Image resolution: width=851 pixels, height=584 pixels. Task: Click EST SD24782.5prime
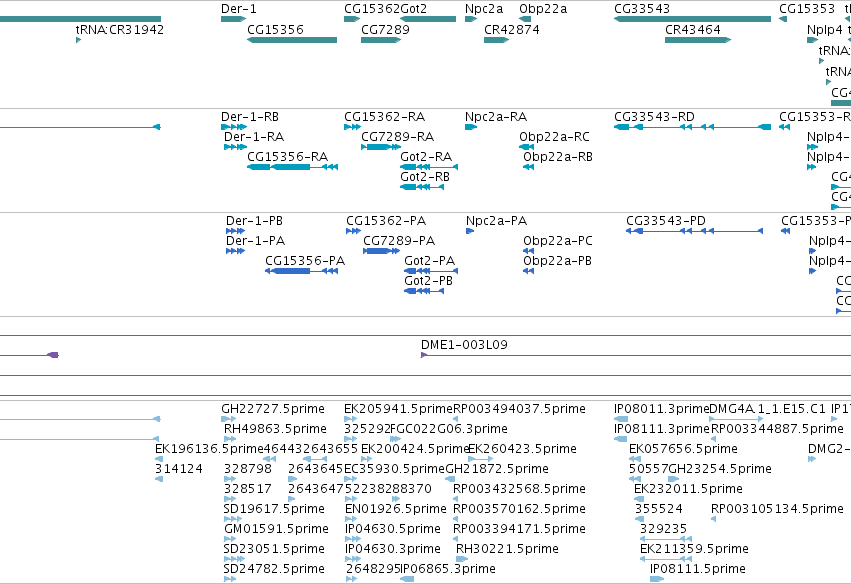230,580
